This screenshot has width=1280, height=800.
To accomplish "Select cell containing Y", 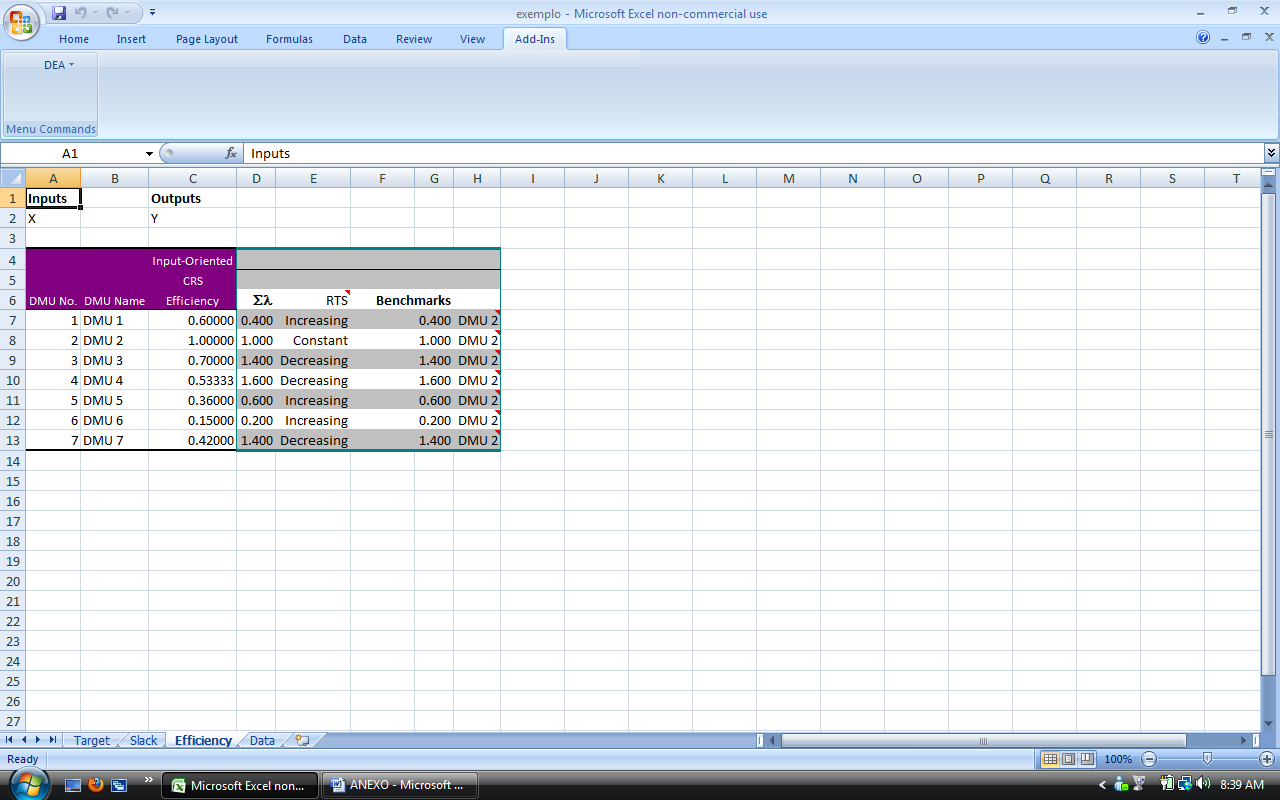I will point(193,218).
